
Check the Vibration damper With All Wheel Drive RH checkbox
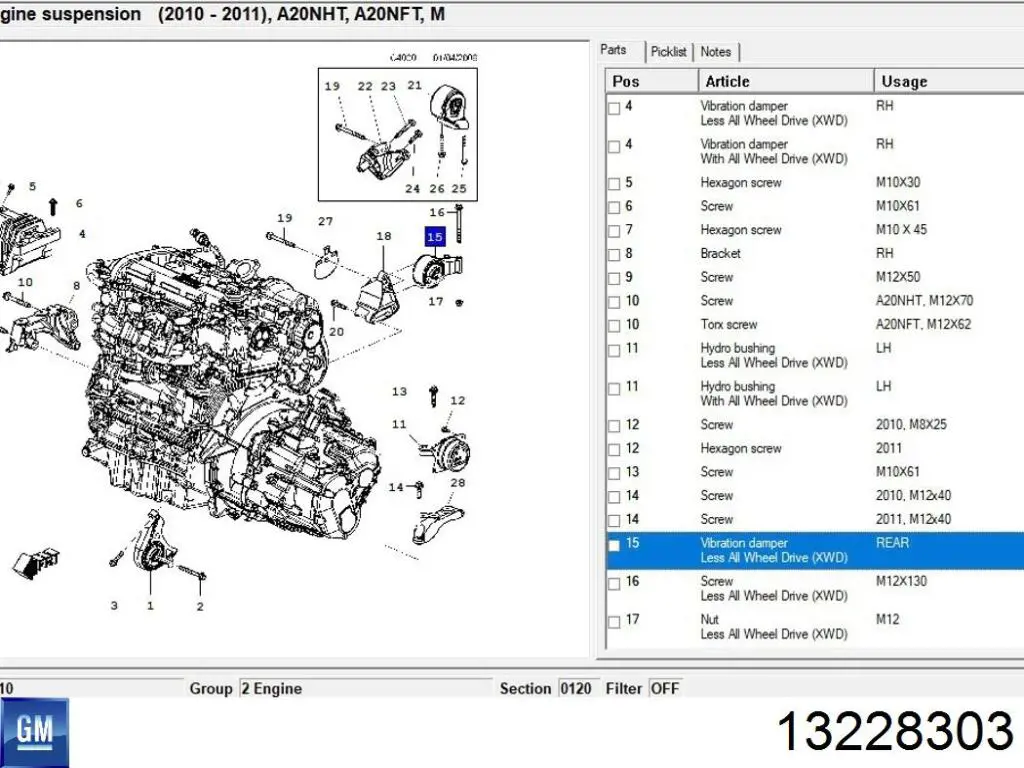coord(614,147)
